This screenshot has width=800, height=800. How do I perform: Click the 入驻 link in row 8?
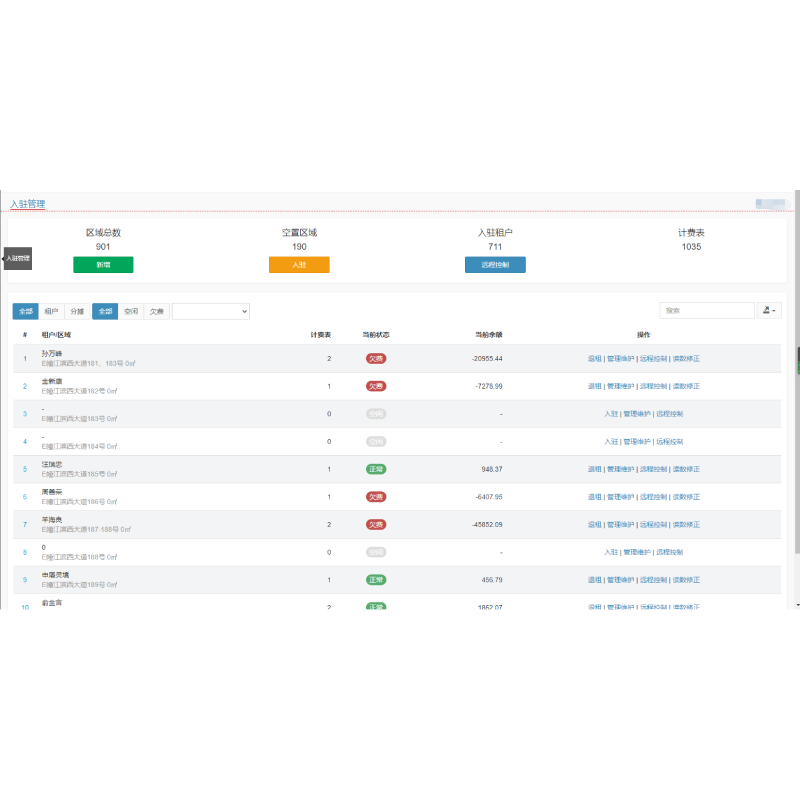(x=611, y=552)
